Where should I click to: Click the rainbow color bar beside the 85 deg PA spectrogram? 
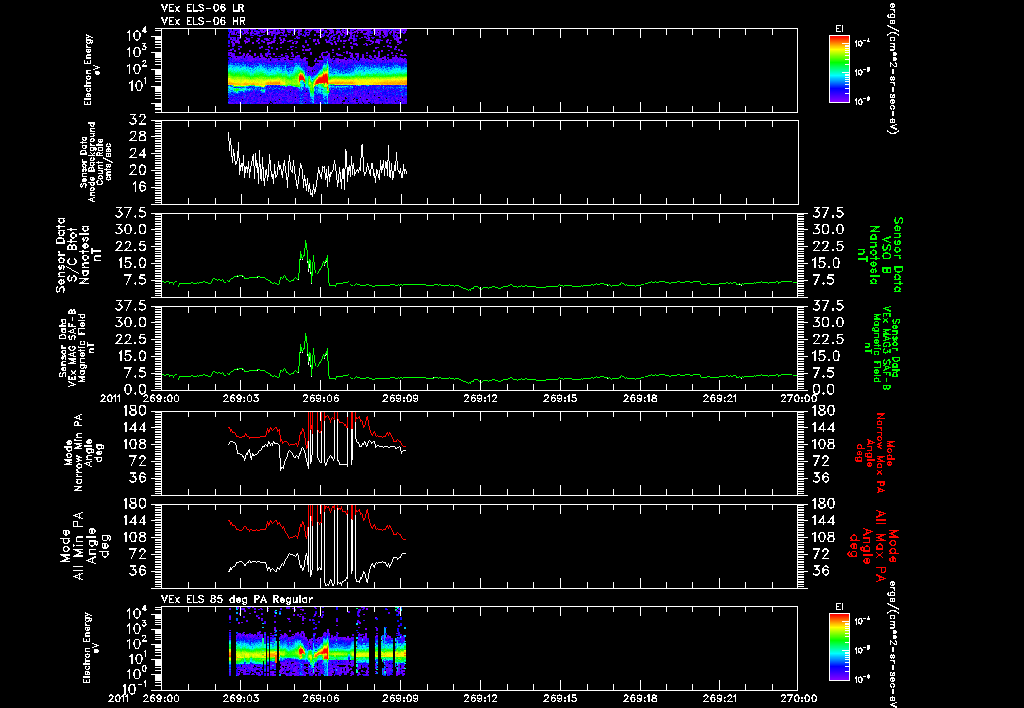point(839,649)
